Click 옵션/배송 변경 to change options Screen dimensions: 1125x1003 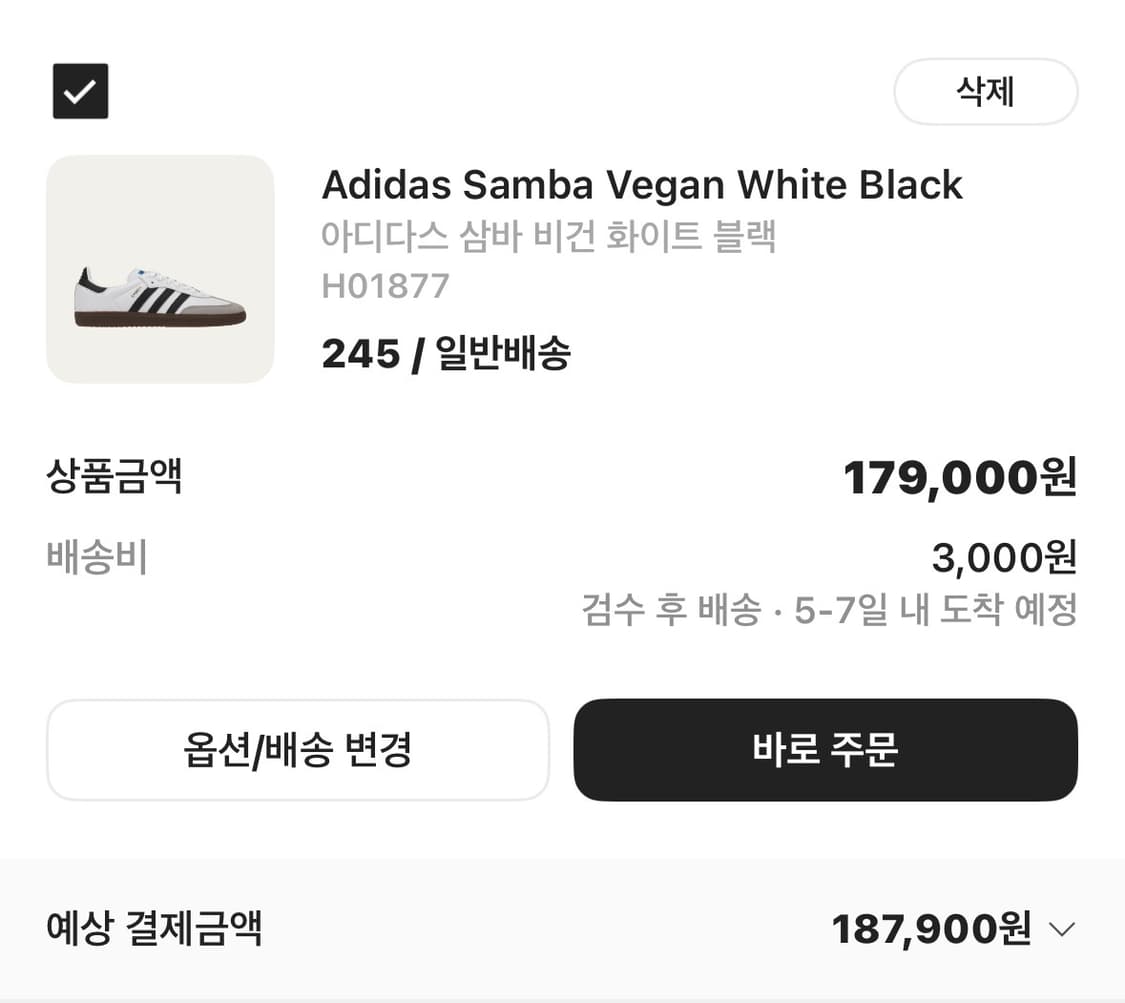click(x=297, y=751)
